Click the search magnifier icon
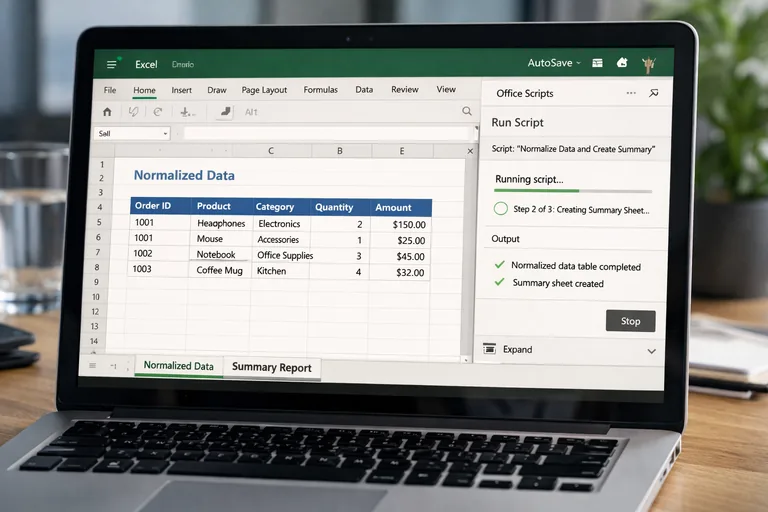The image size is (768, 512). (467, 111)
